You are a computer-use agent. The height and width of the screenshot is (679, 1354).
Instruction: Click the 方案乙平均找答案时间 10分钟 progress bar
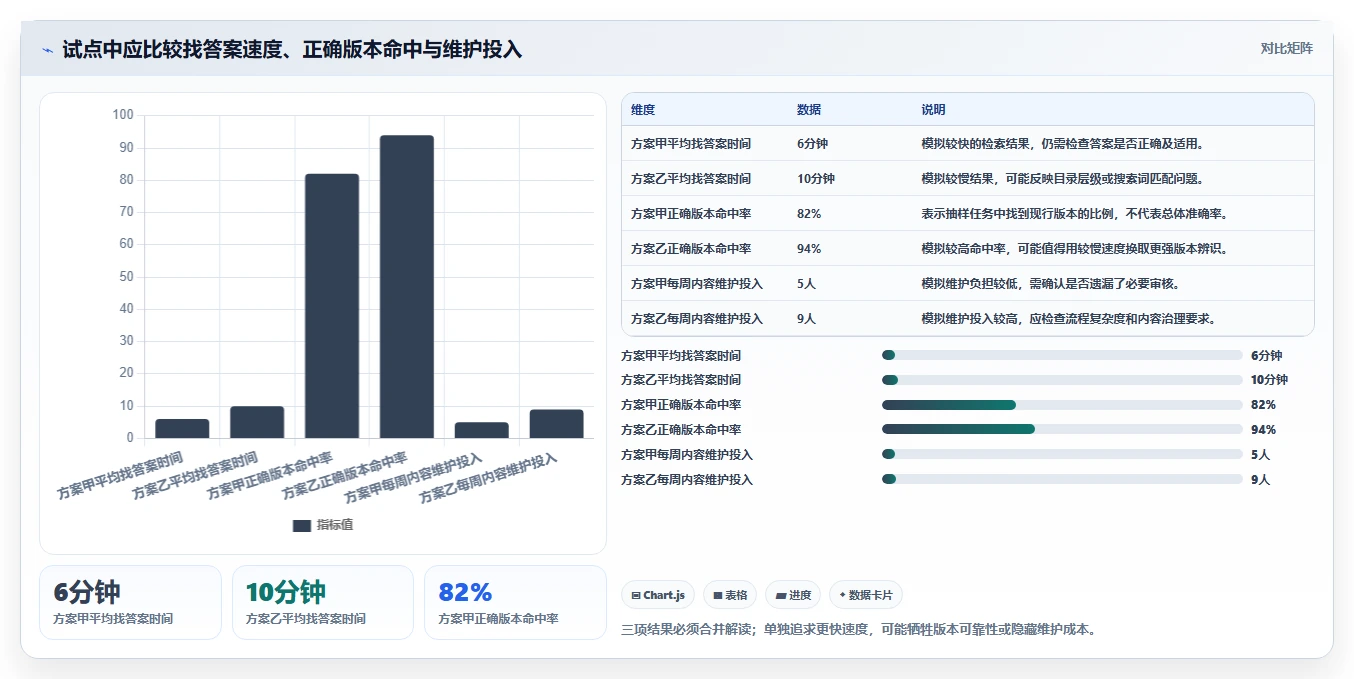click(1062, 380)
